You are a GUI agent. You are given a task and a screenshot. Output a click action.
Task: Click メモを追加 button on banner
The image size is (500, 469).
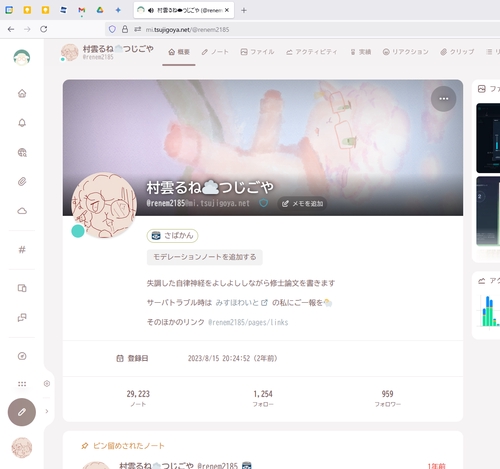tap(302, 204)
